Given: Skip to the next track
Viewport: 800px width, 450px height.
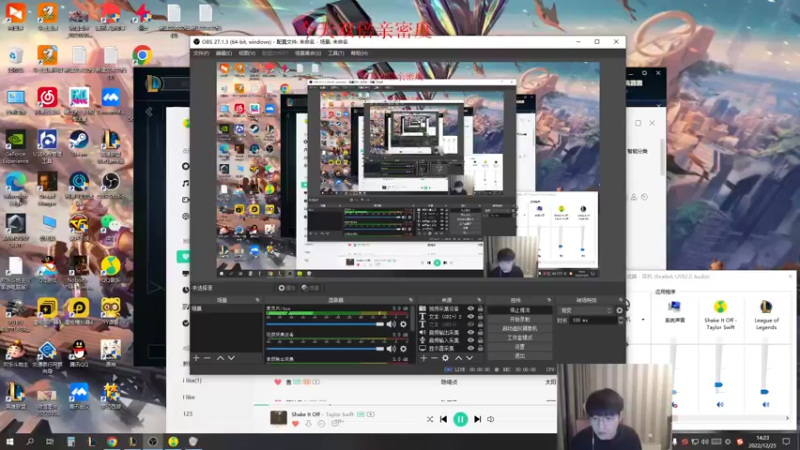Looking at the screenshot, I should (x=478, y=419).
